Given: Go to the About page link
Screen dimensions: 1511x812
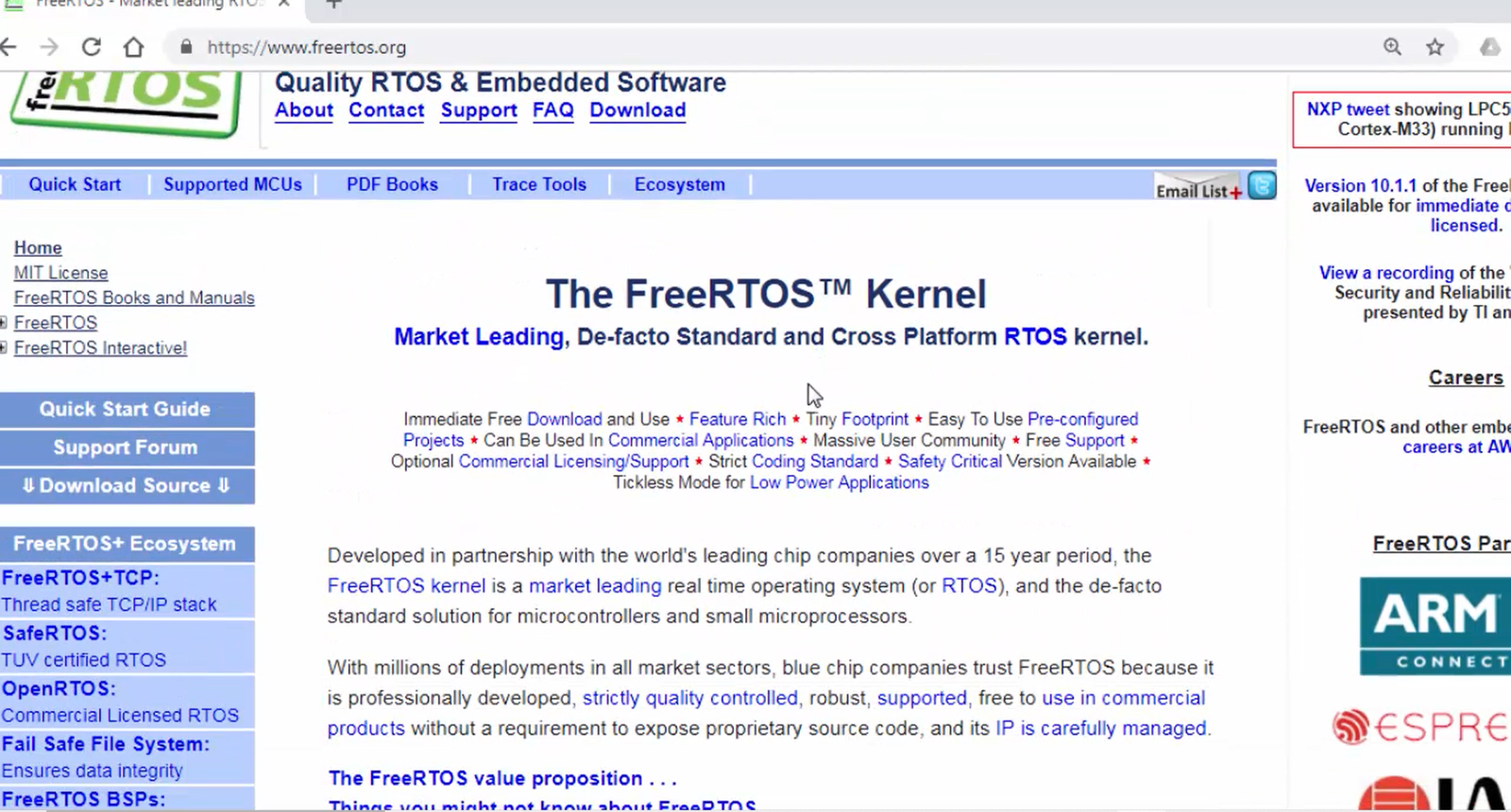Looking at the screenshot, I should tap(304, 110).
